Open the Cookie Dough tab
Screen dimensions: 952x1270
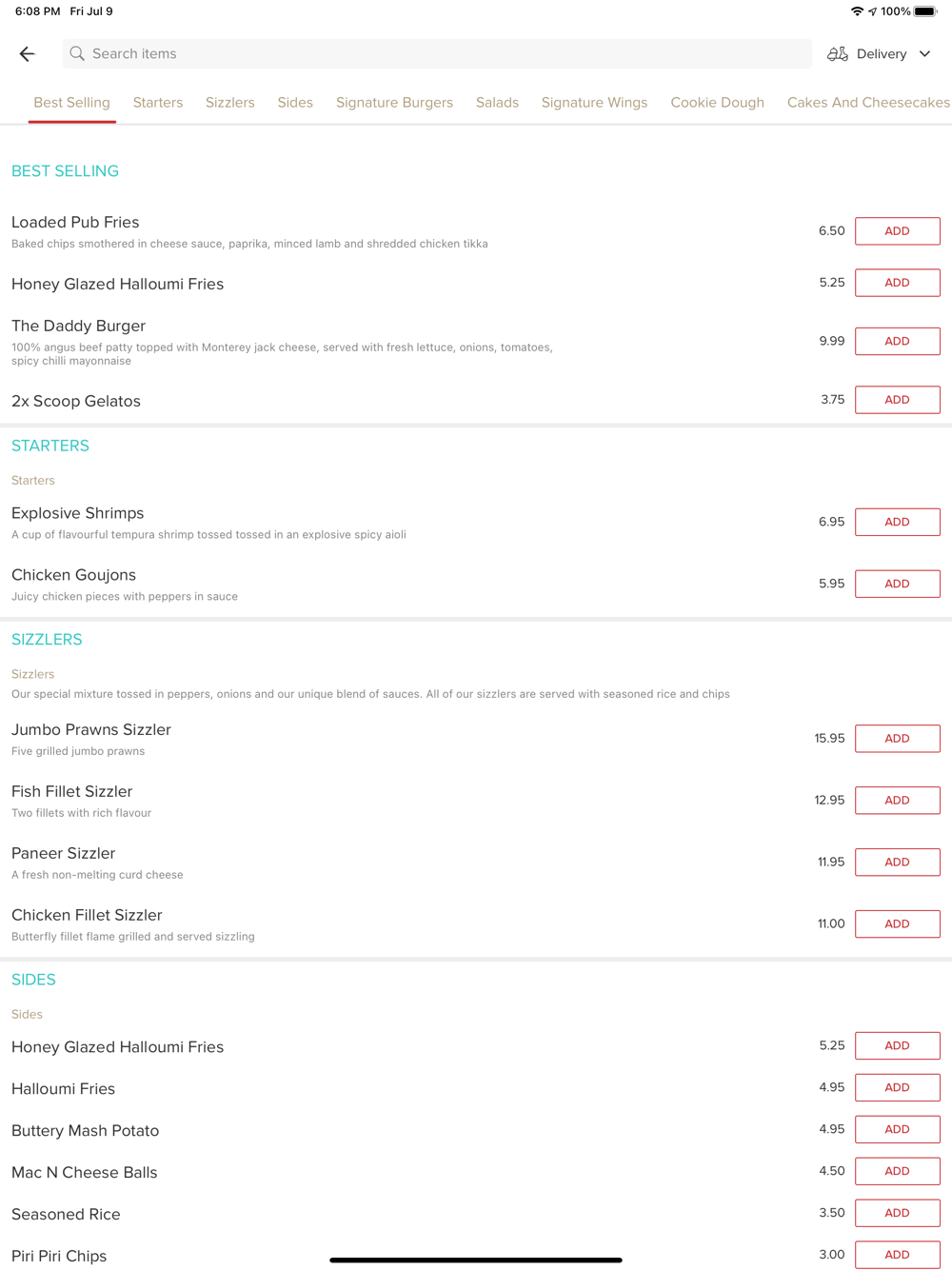pos(717,103)
